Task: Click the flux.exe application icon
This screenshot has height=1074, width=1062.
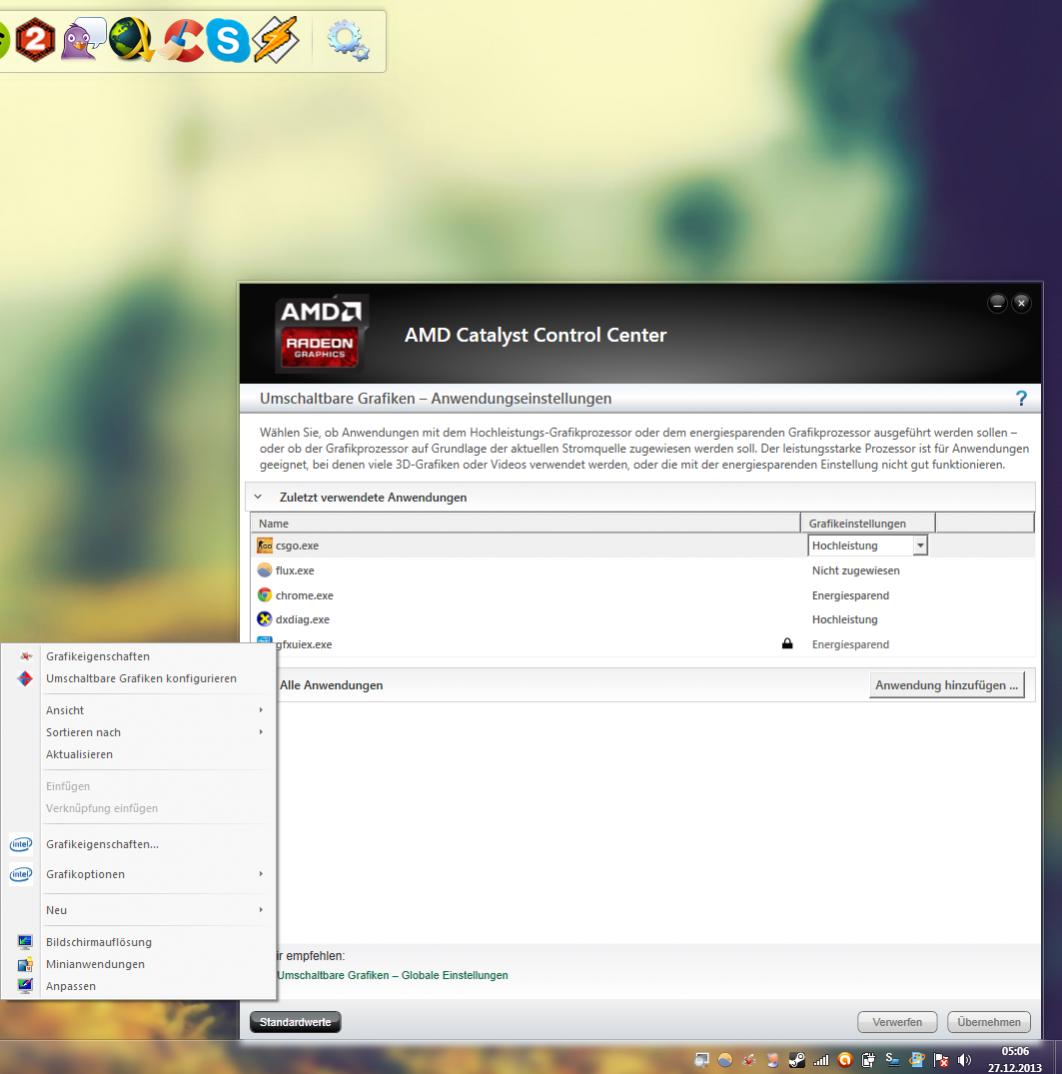Action: pyautogui.click(x=264, y=570)
